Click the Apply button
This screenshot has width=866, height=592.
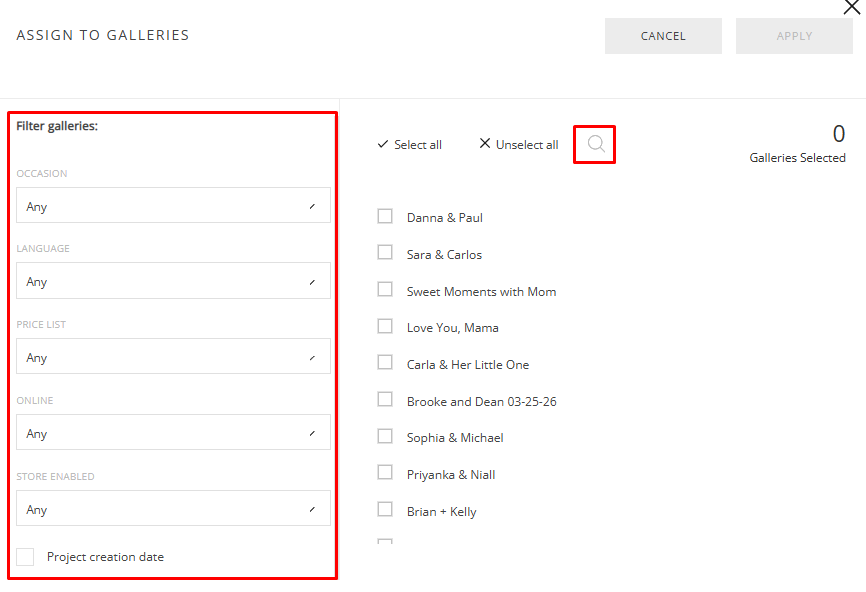(794, 36)
